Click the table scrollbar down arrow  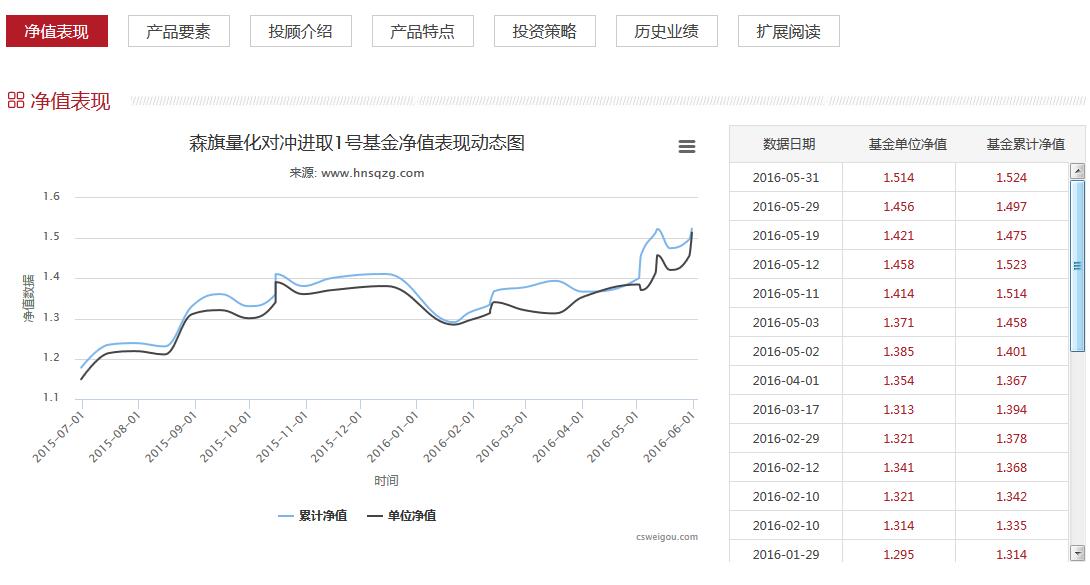1077,553
